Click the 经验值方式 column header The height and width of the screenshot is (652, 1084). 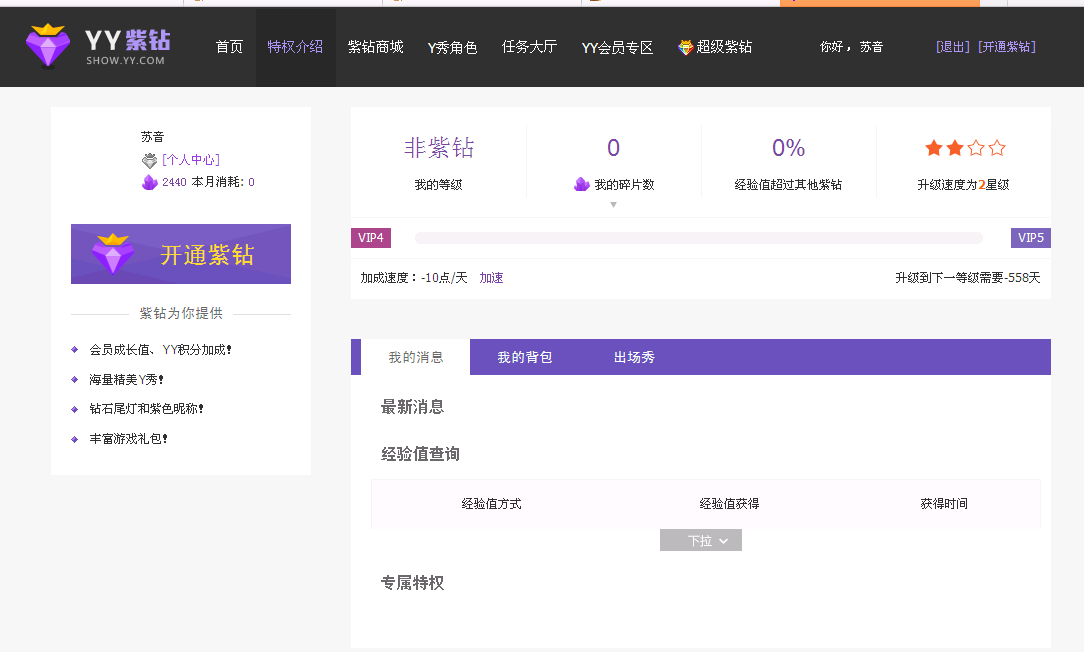coord(492,503)
